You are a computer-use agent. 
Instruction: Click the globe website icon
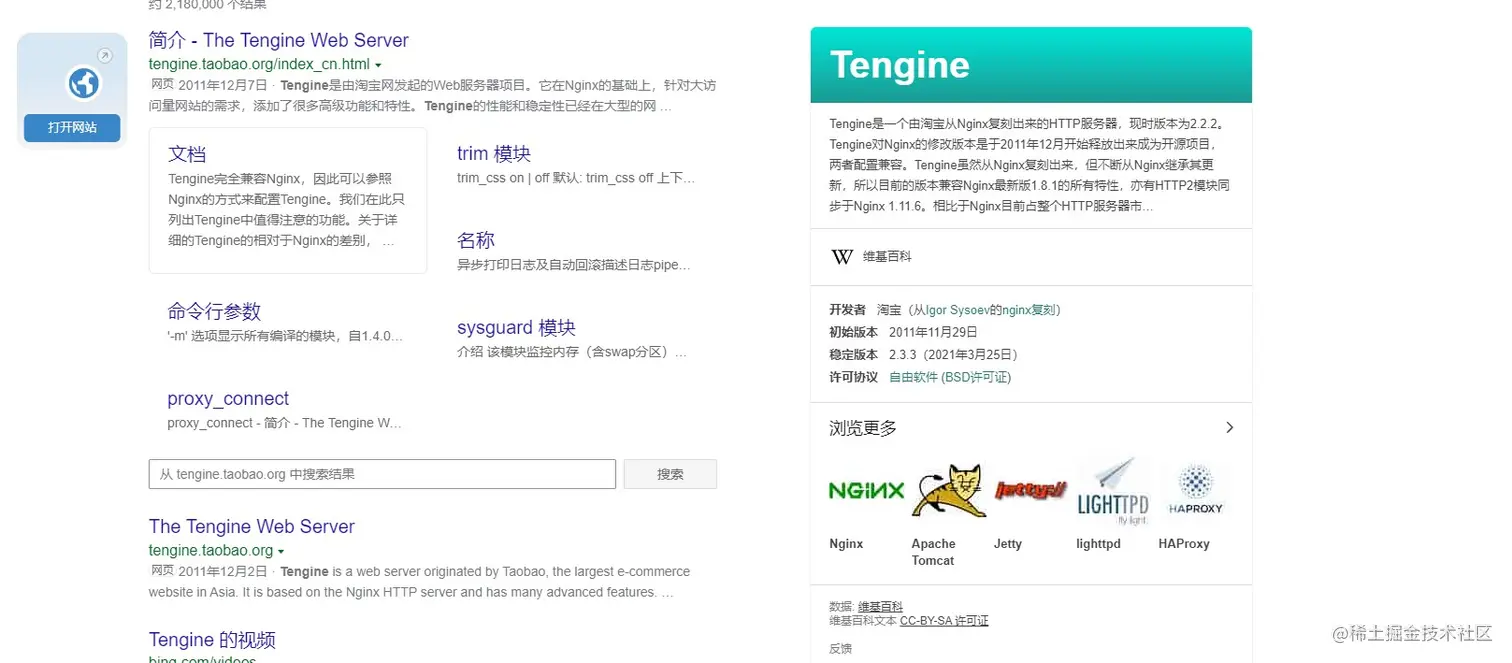pyautogui.click(x=84, y=83)
